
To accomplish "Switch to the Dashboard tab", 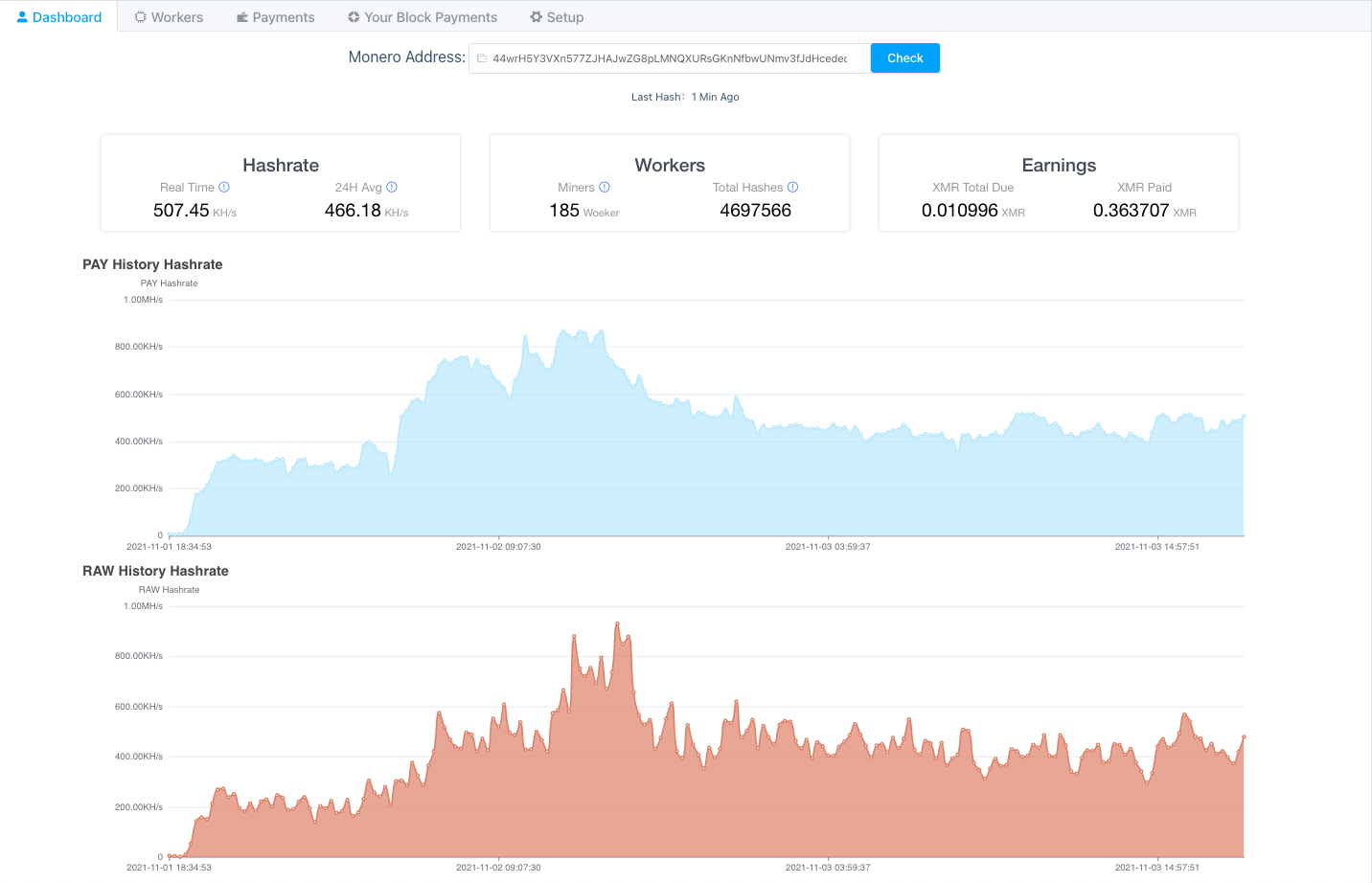I will coord(59,17).
